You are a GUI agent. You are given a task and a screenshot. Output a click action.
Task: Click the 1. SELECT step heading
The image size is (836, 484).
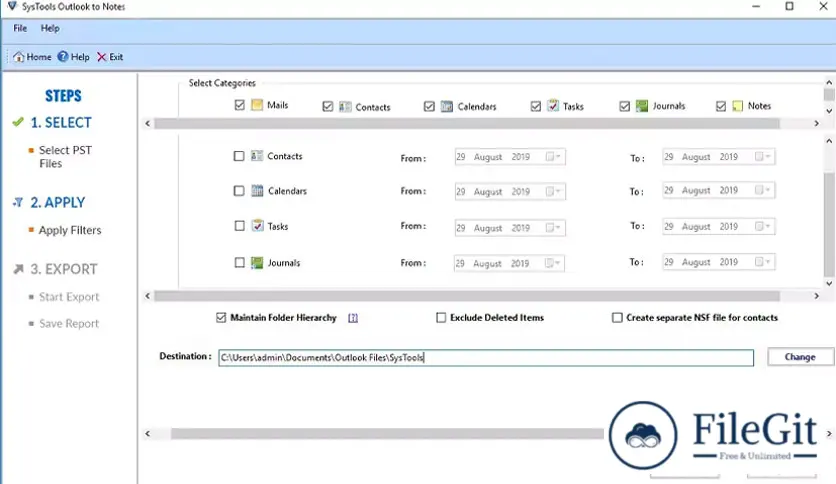[61, 123]
